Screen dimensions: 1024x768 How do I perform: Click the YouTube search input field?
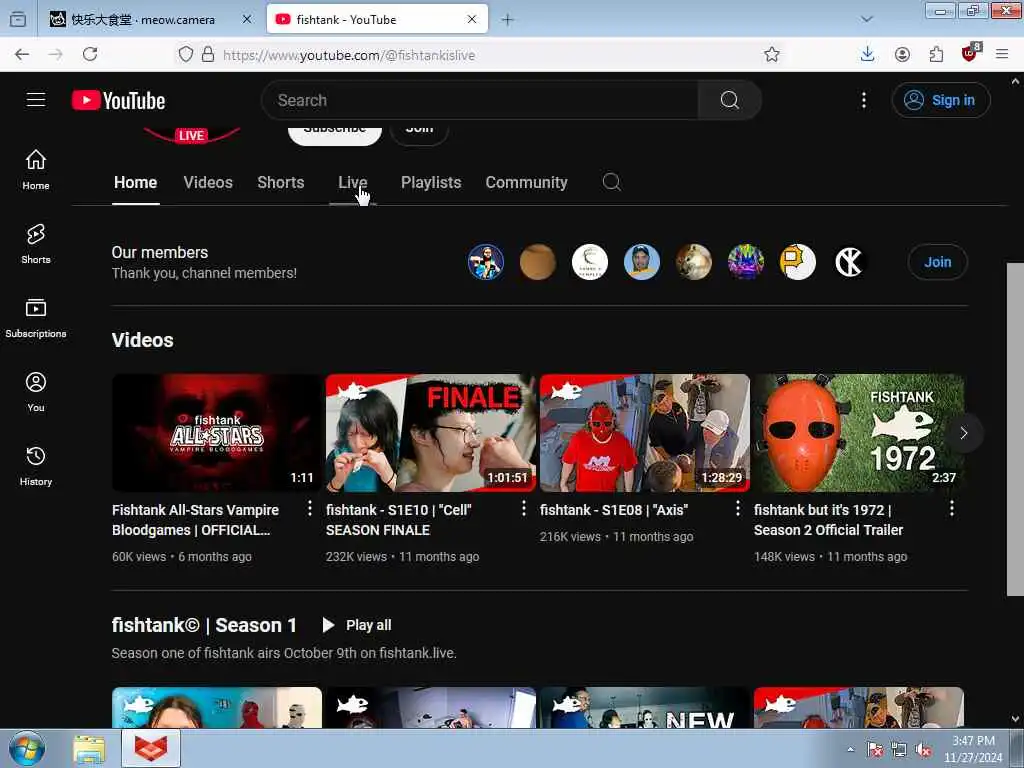480,100
